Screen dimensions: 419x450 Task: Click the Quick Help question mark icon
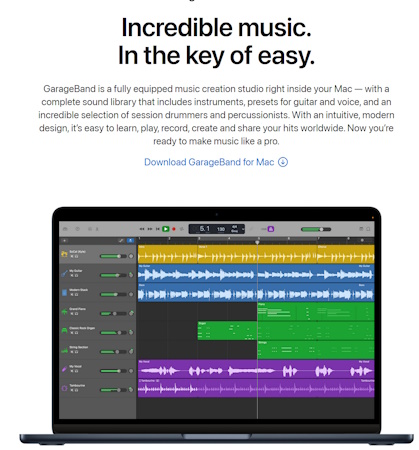[77, 229]
